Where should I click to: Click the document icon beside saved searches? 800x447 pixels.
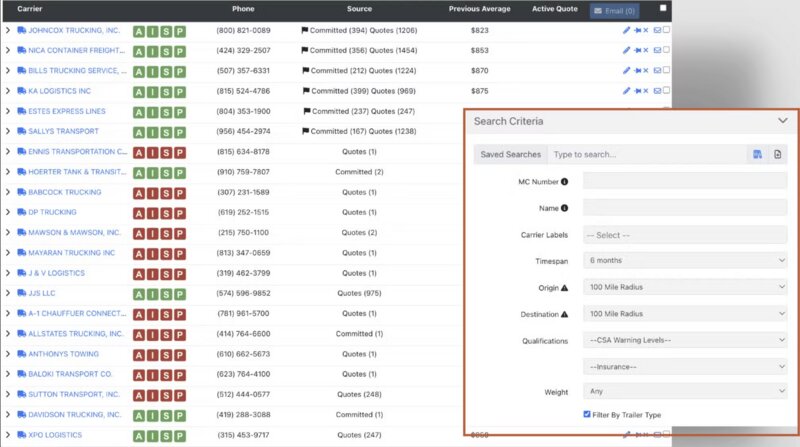(x=777, y=154)
